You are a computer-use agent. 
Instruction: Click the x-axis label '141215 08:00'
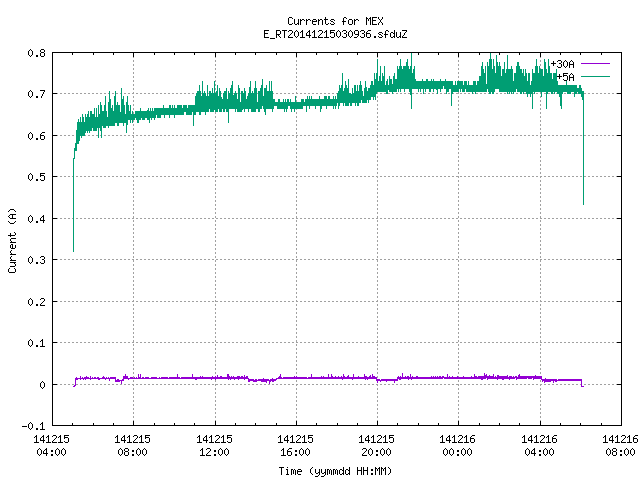pos(133,446)
